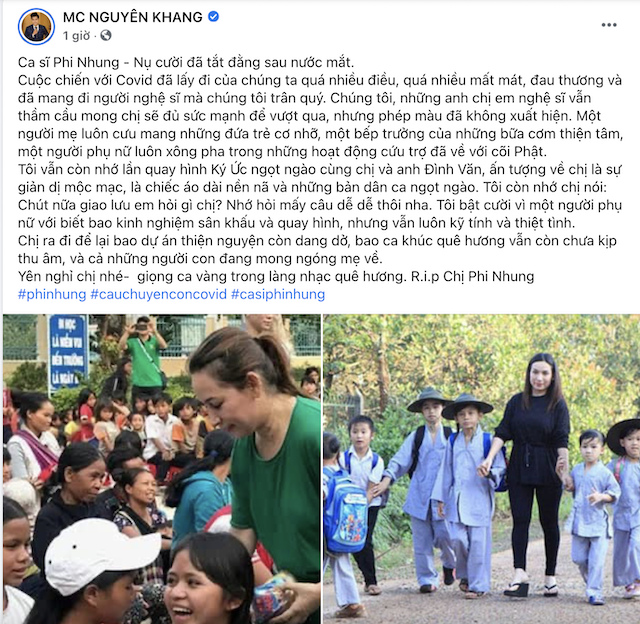Click the man in green holding a camera

(143, 355)
